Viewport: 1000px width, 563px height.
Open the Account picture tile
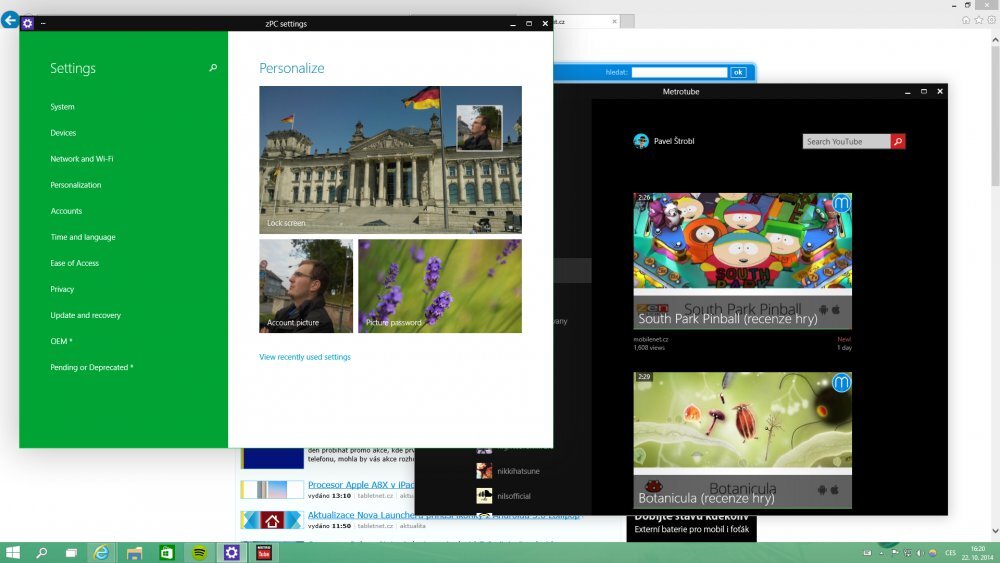click(306, 286)
